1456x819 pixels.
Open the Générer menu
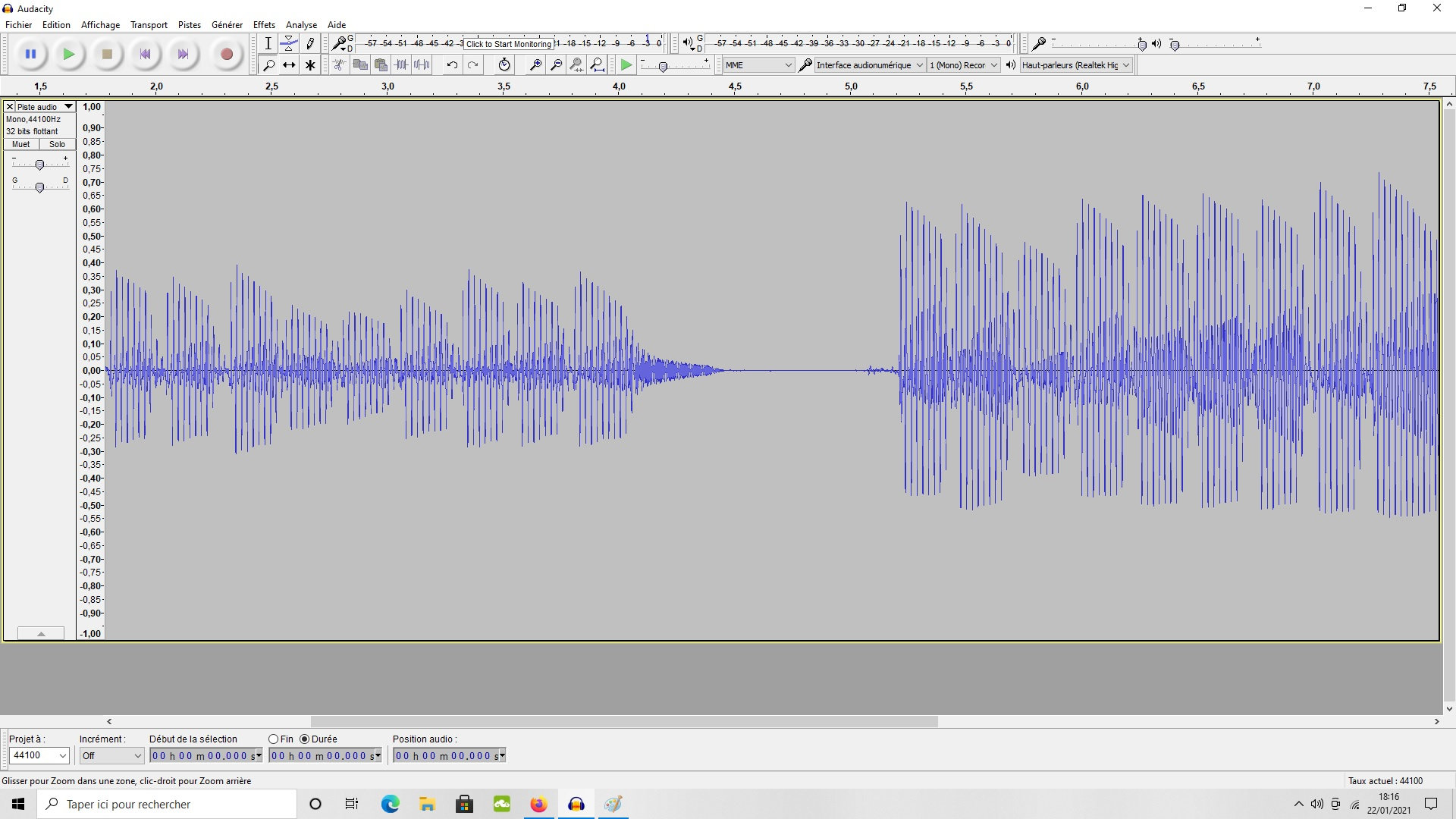click(x=227, y=25)
